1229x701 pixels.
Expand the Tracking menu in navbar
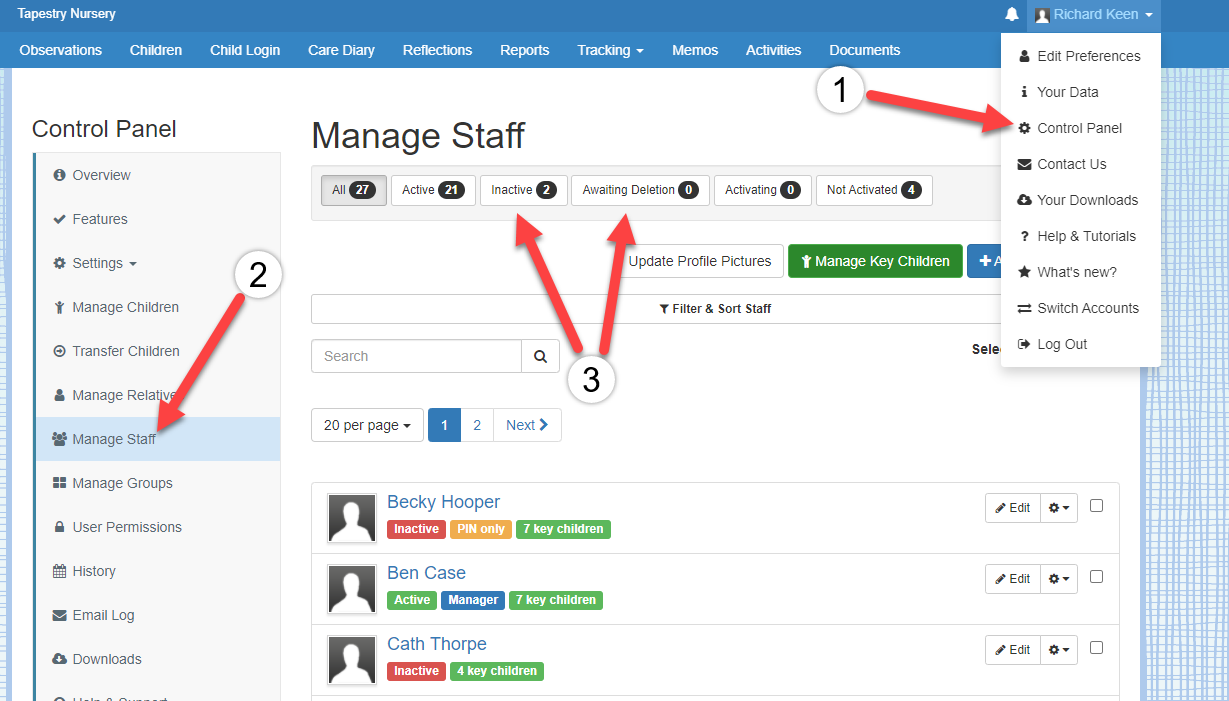click(610, 50)
